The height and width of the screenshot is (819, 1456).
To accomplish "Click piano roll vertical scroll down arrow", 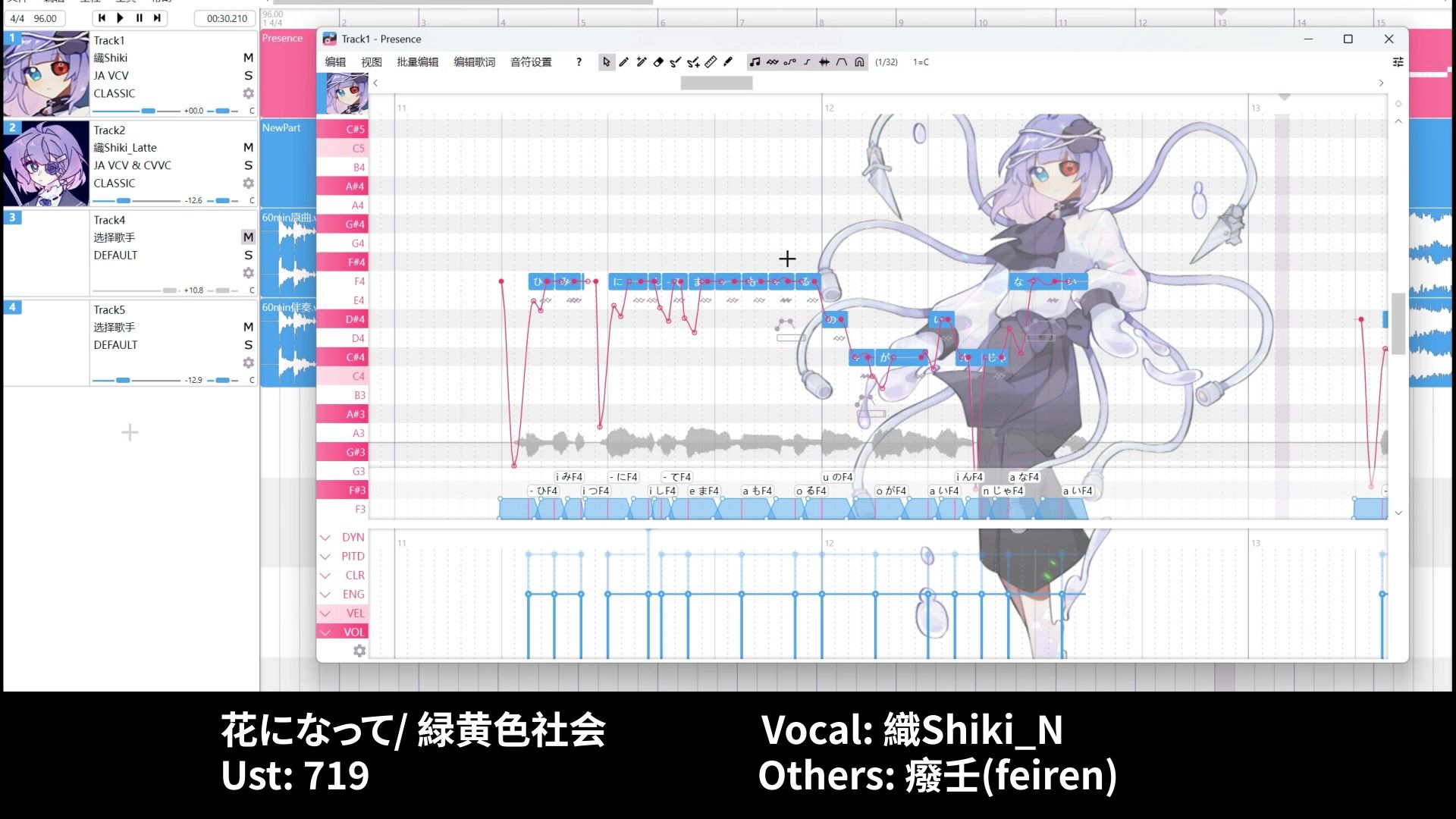I will (1398, 513).
